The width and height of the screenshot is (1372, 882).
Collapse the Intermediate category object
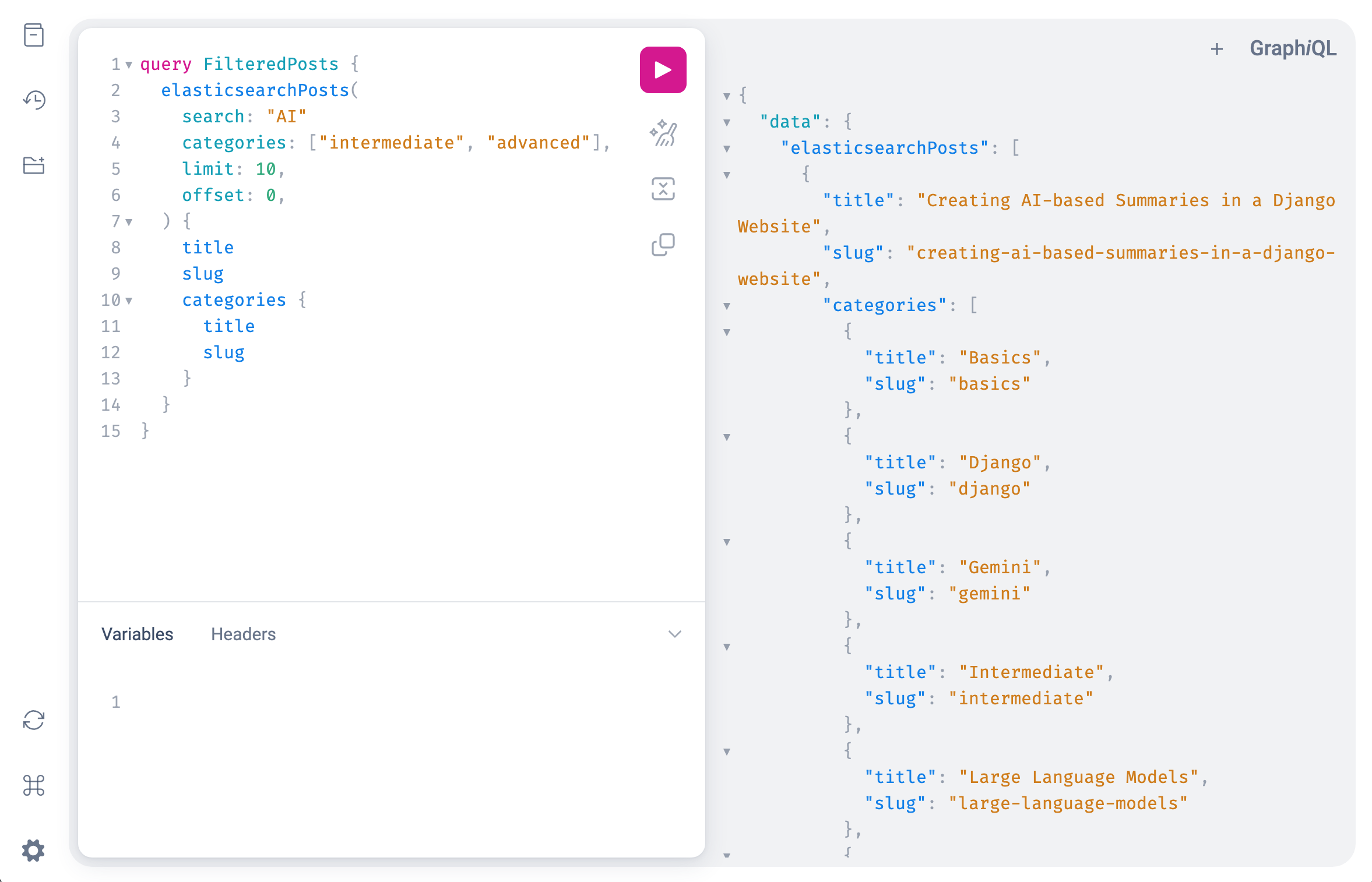click(727, 647)
